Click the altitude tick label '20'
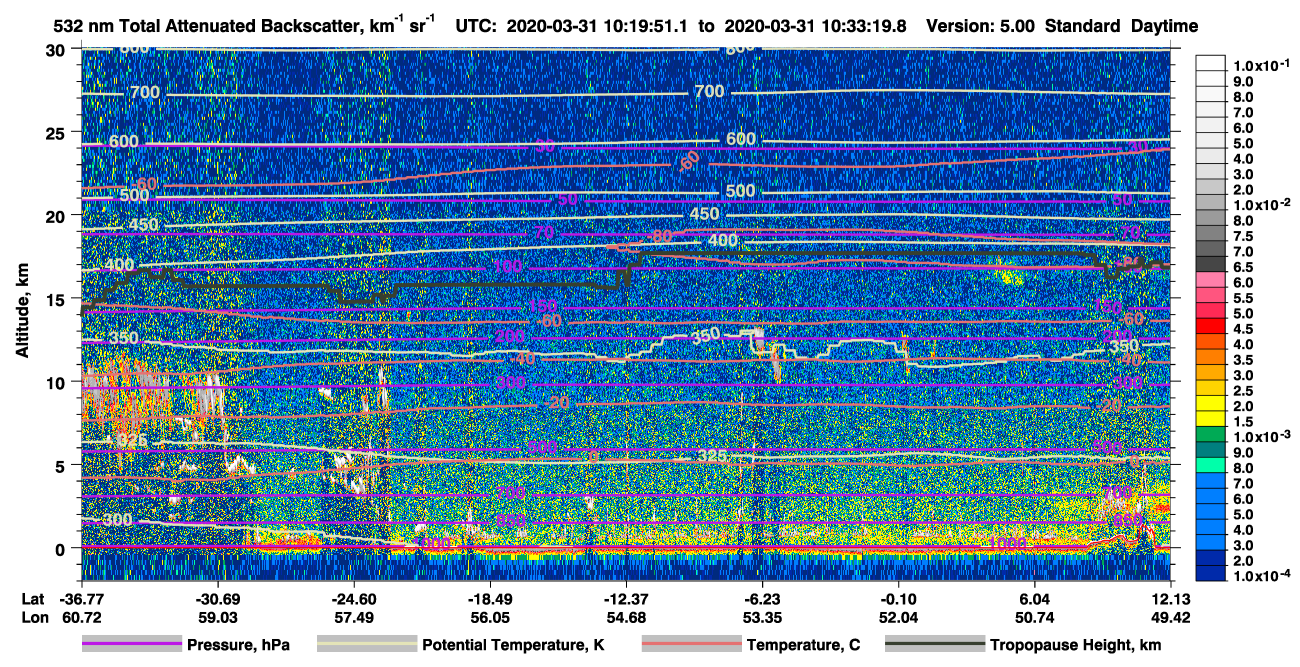 click(x=57, y=215)
